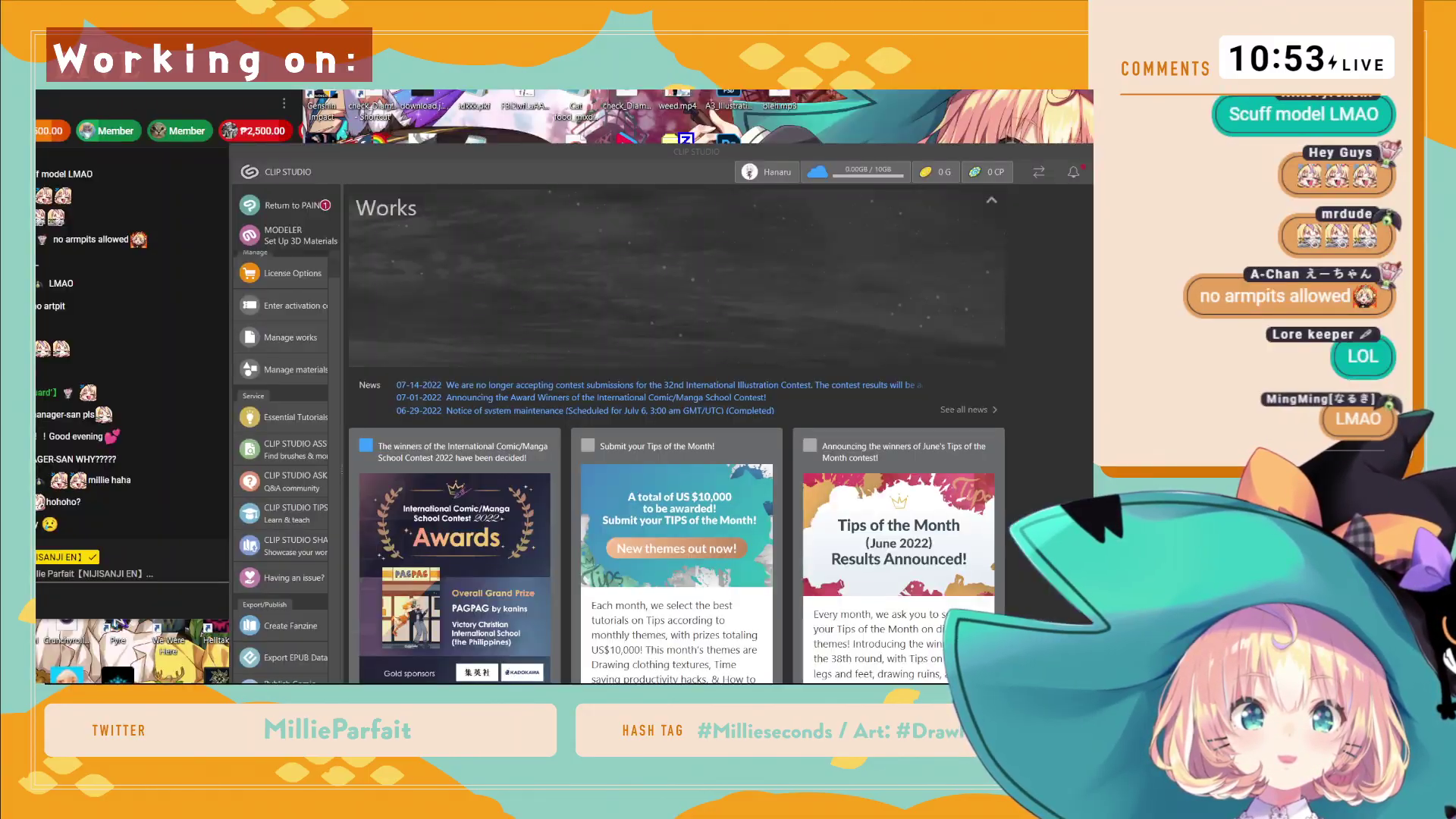Toggle checkbox on Submit your Tips card
This screenshot has height=819, width=1456.
point(588,445)
